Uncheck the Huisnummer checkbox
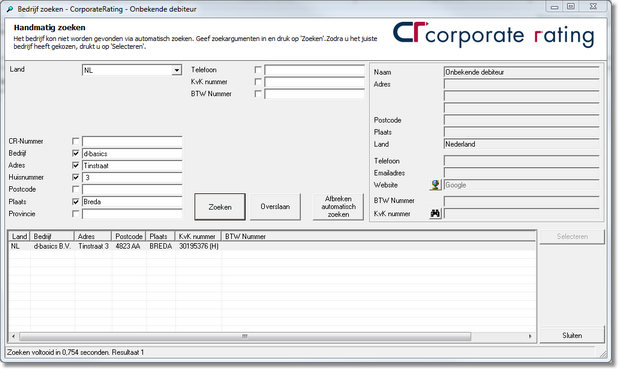Viewport: 619px width, 370px height. pos(75,177)
